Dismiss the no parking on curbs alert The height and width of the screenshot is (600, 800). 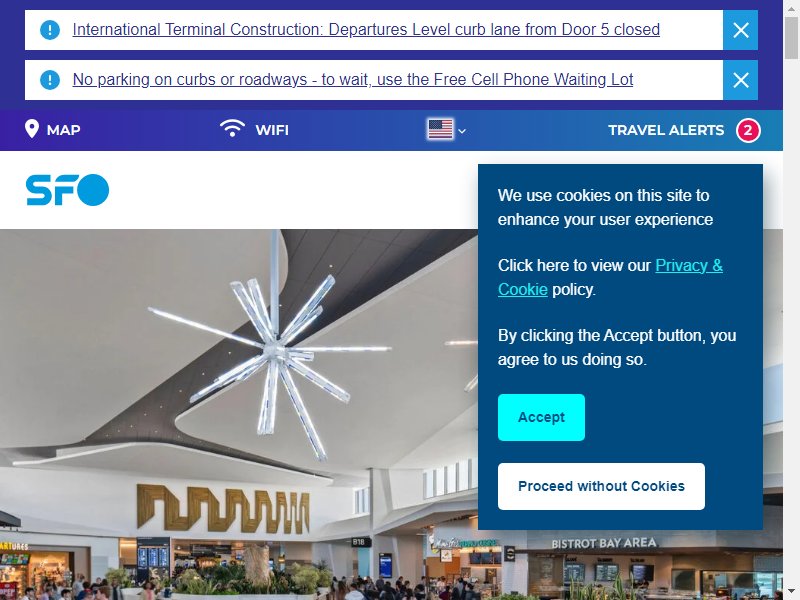tap(740, 80)
